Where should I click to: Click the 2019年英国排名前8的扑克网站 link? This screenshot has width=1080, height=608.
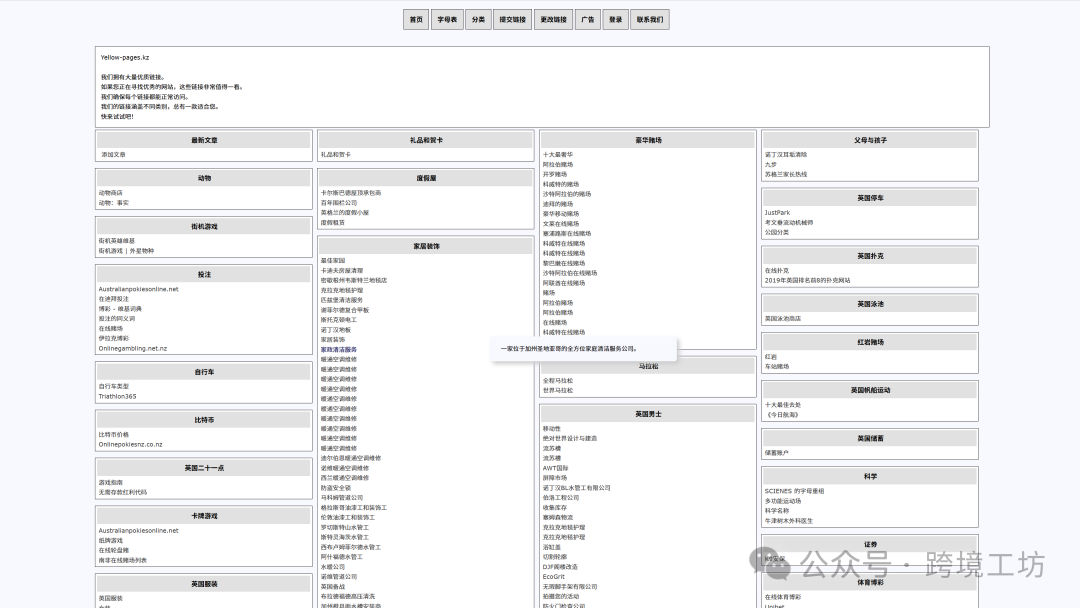[x=807, y=280]
